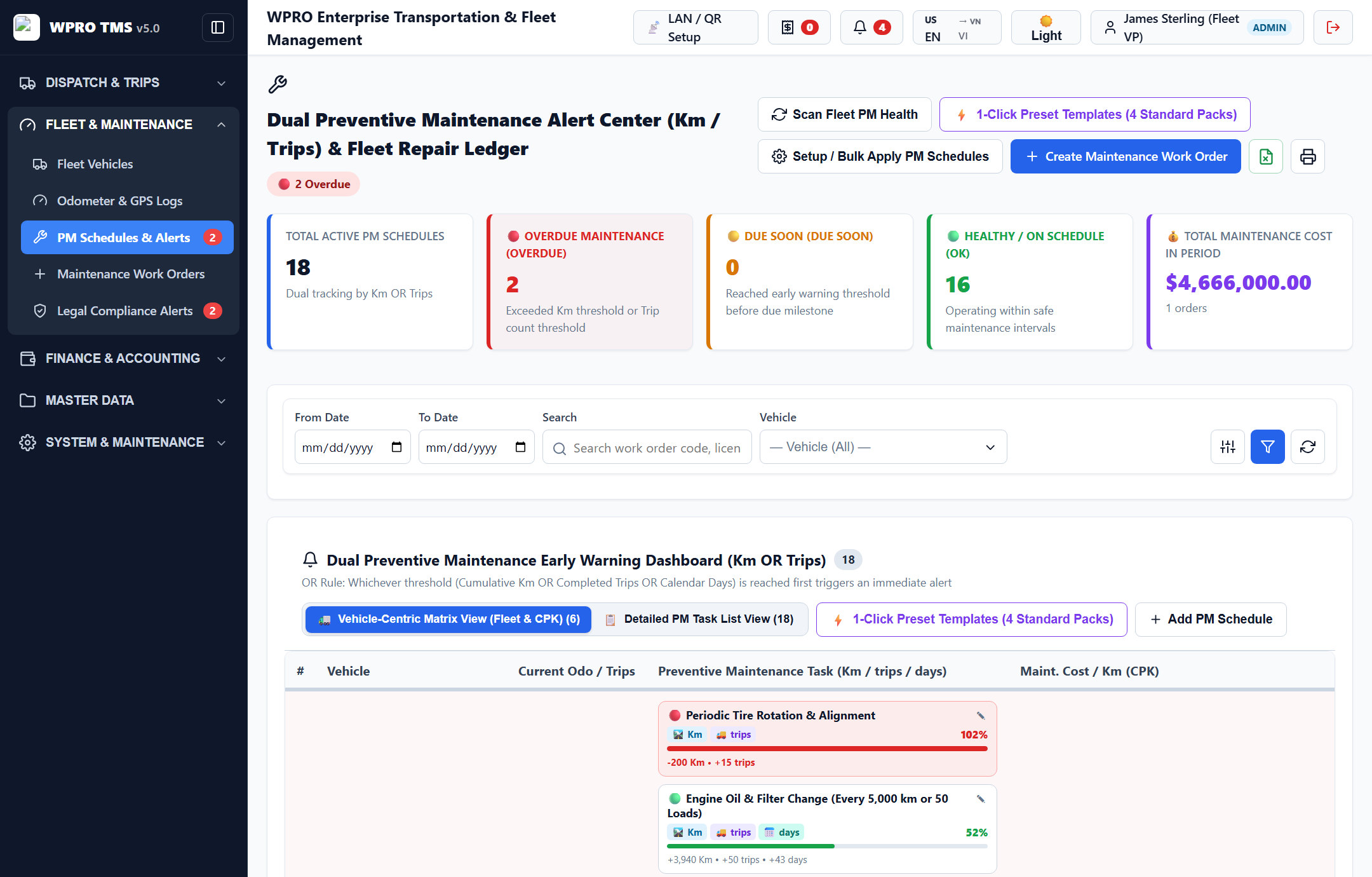The height and width of the screenshot is (877, 1372).
Task: Click the From Date field
Action: (353, 447)
